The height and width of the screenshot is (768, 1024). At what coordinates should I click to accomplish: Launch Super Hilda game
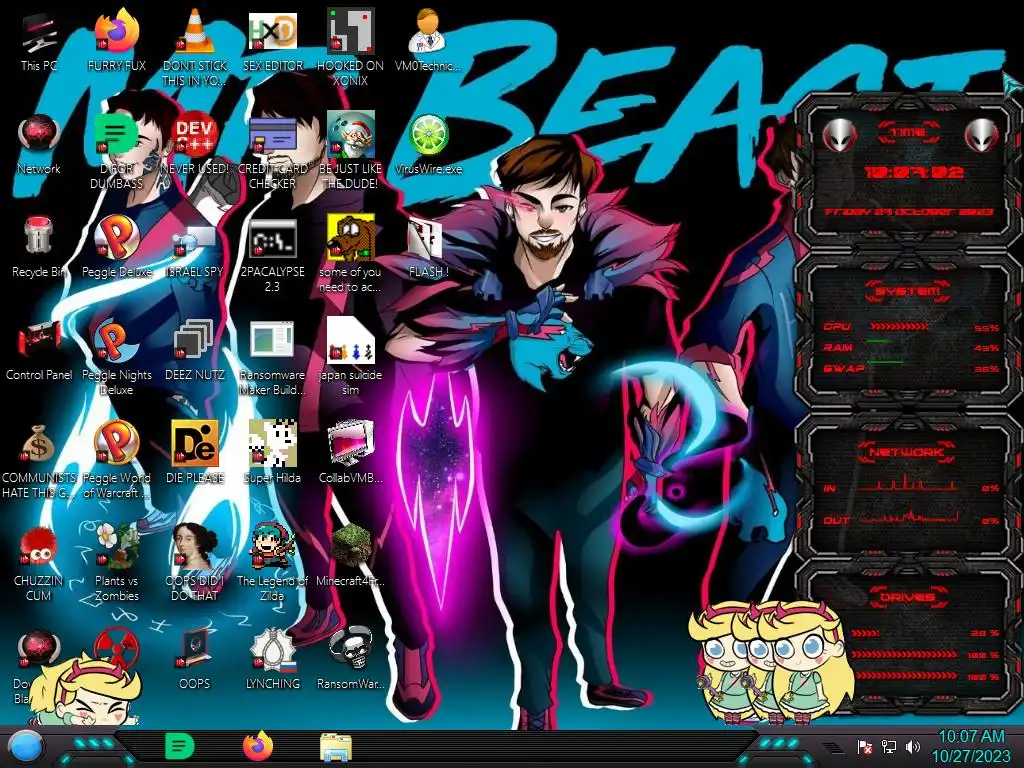click(x=272, y=443)
